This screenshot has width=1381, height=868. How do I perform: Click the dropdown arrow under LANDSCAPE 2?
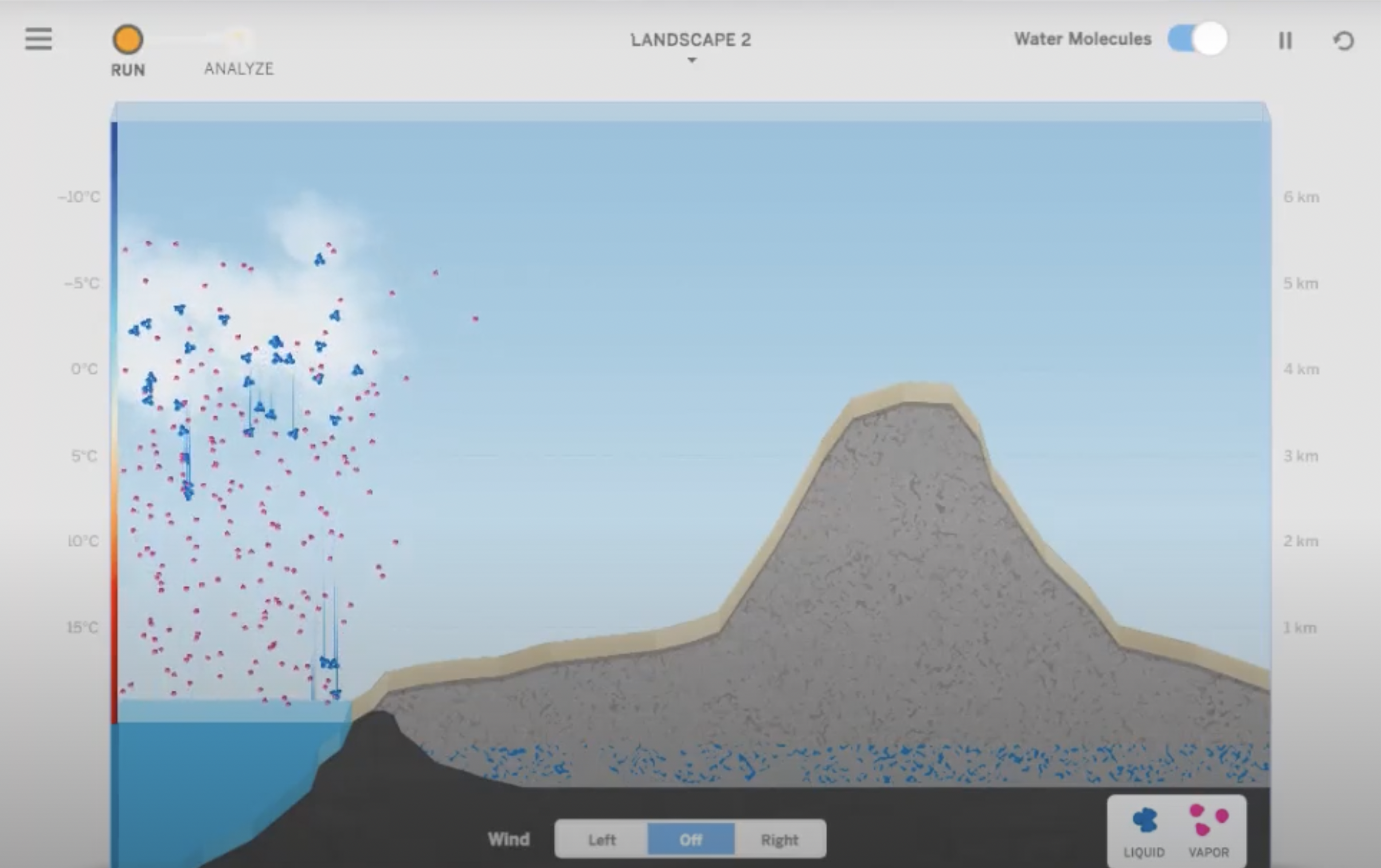(693, 60)
